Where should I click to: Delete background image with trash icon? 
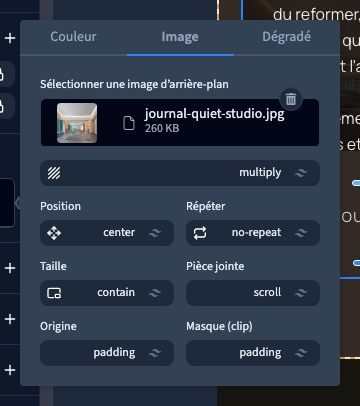pos(291,99)
